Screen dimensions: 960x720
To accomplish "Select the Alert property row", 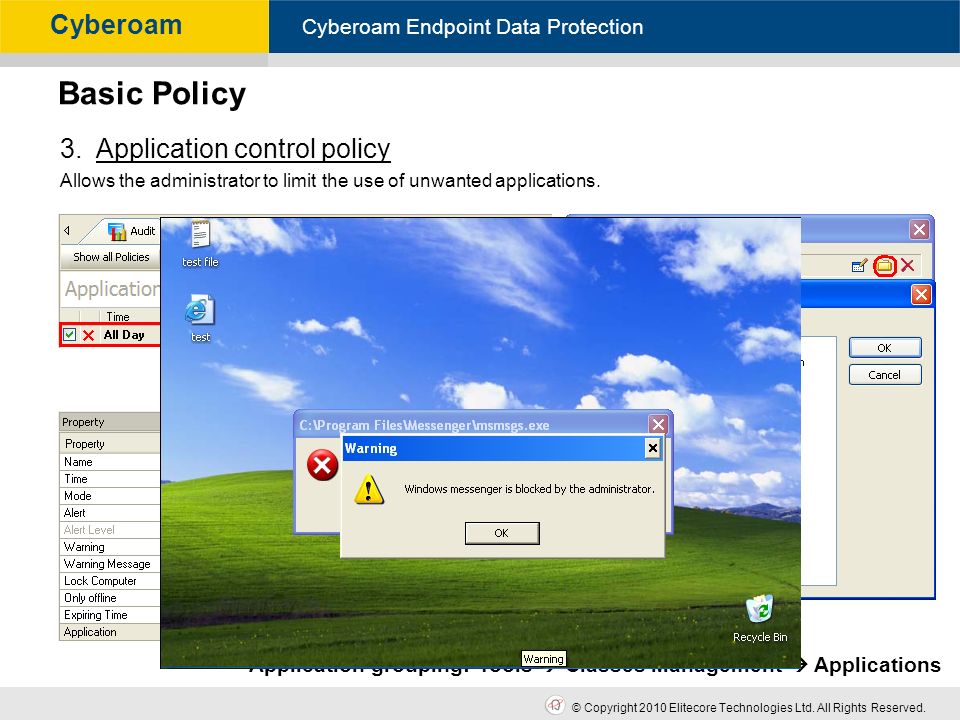I will pos(110,513).
